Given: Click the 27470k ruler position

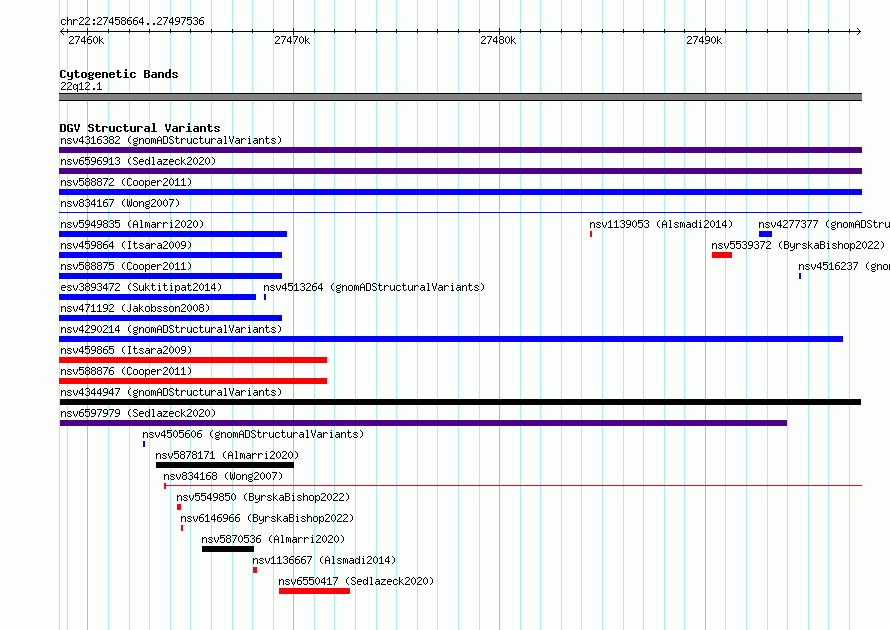Looking at the screenshot, I should (292, 40).
